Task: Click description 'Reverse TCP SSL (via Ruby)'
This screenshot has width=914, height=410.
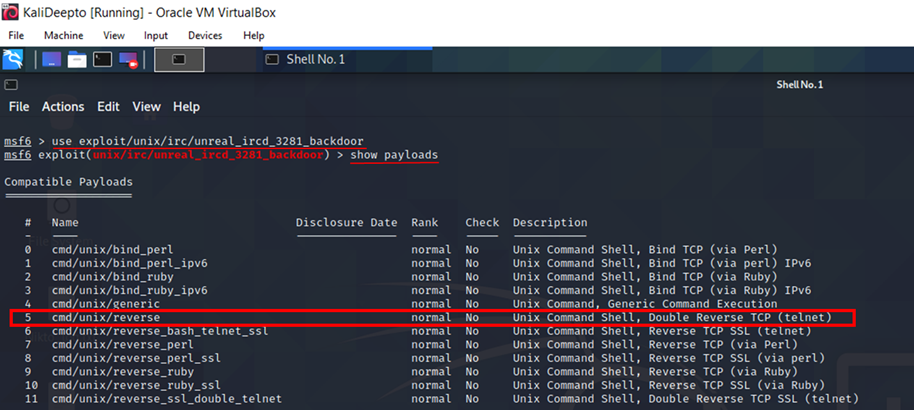Action: [x=737, y=385]
